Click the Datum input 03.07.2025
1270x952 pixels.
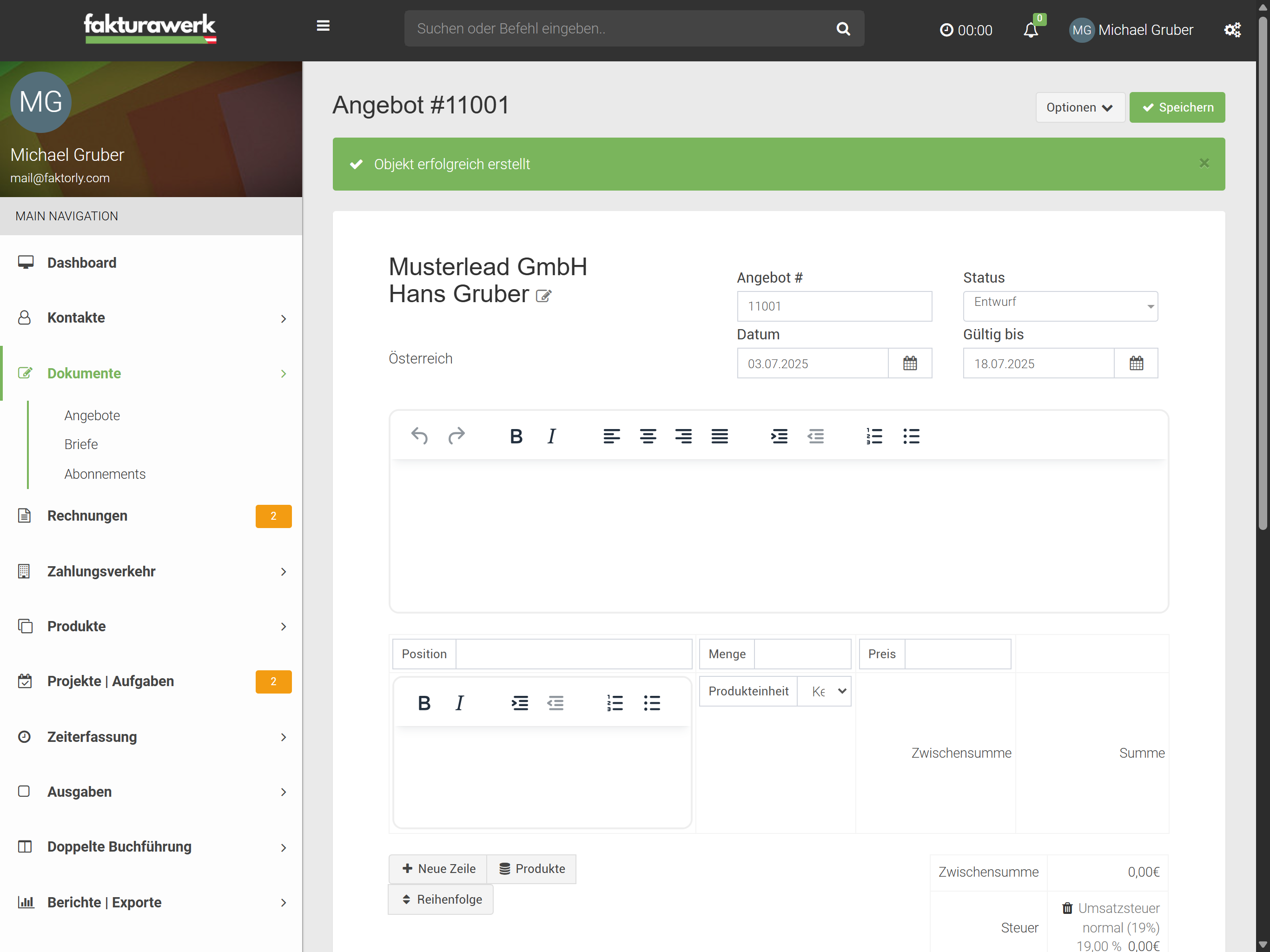813,364
